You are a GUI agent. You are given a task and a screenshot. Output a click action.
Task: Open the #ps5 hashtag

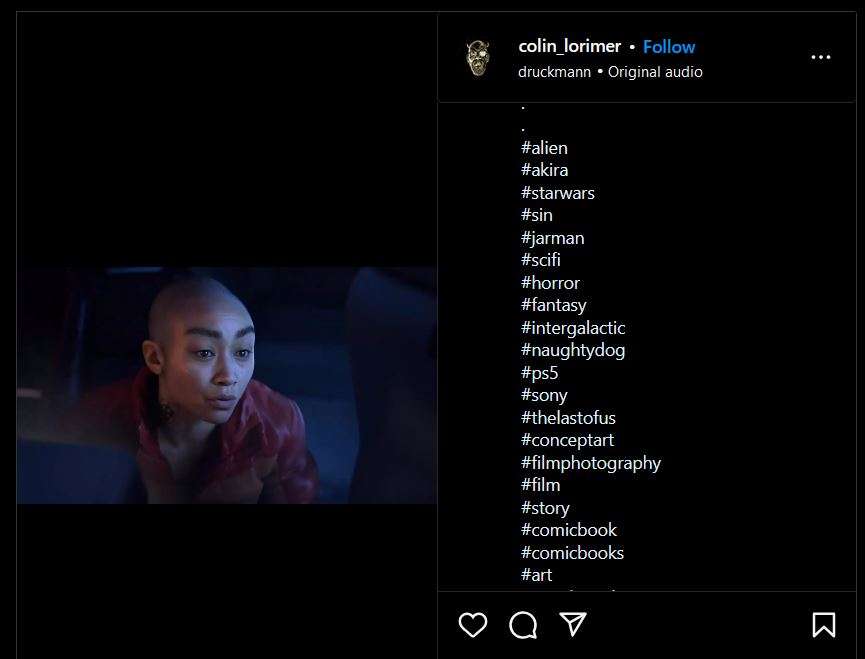(x=540, y=373)
